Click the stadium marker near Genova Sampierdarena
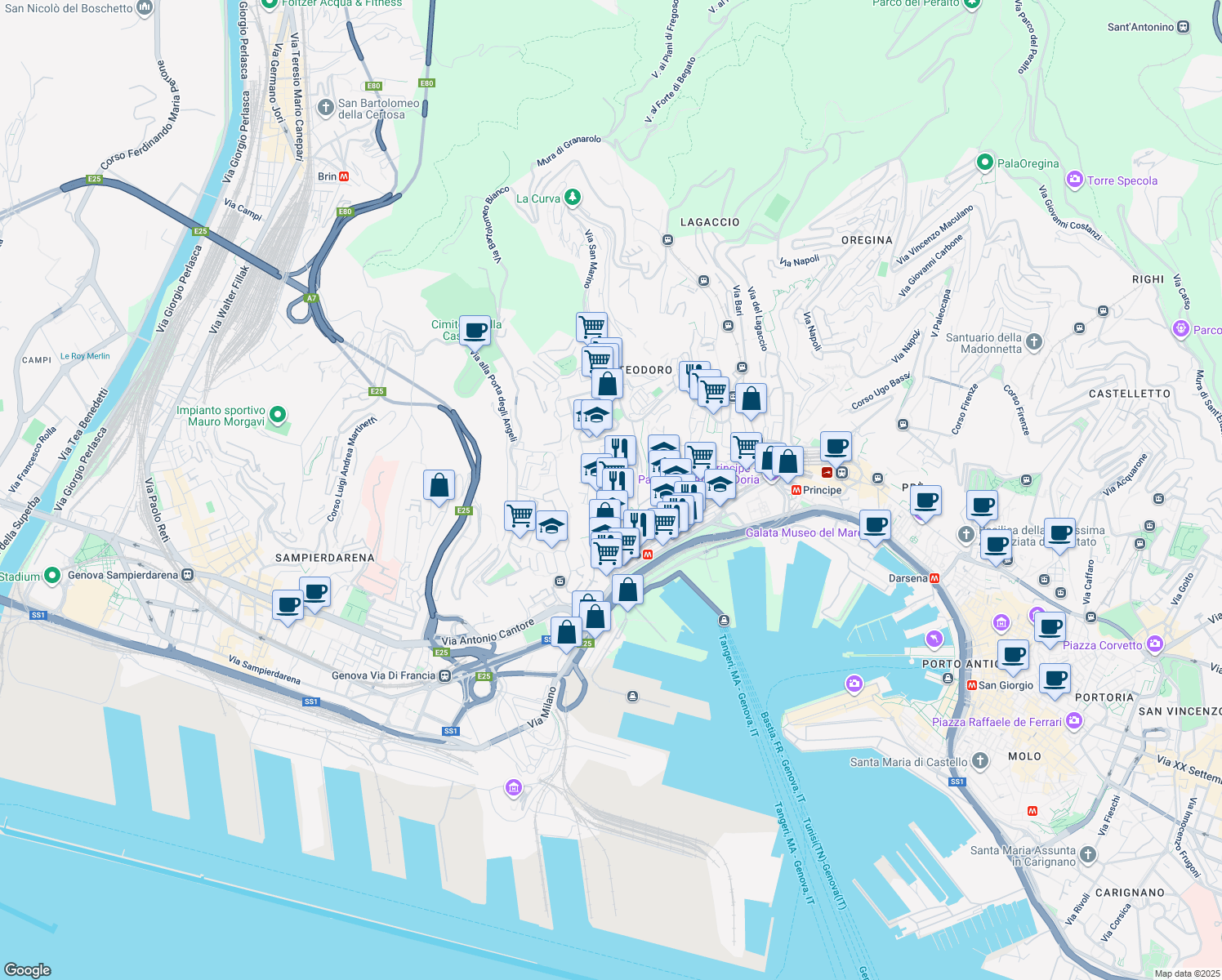Screen dimensions: 1222x980 point(51,576)
